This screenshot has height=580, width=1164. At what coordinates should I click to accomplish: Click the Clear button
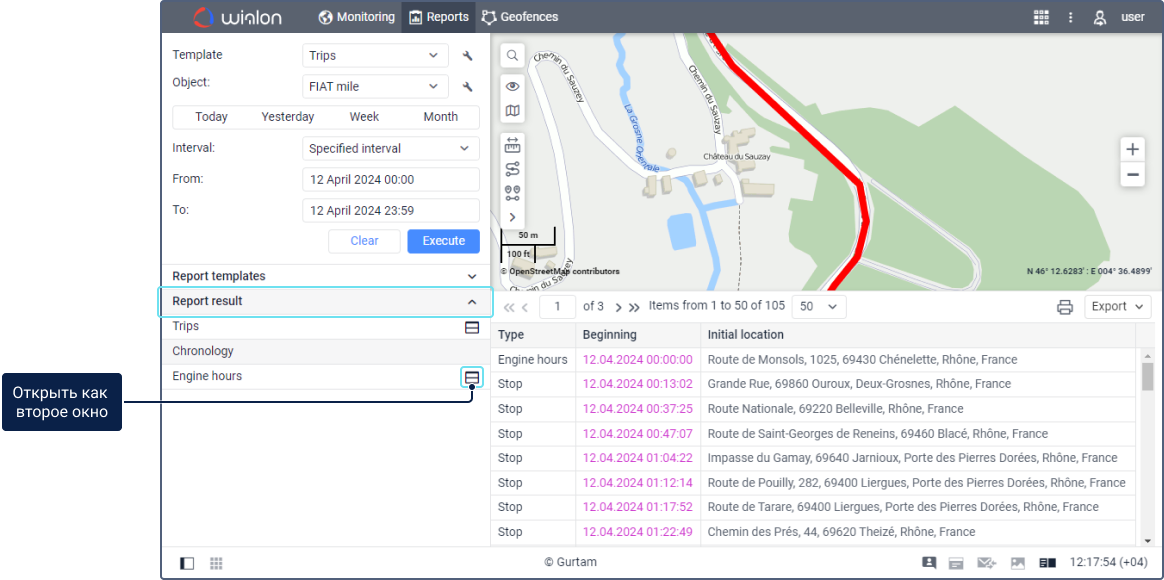(364, 241)
